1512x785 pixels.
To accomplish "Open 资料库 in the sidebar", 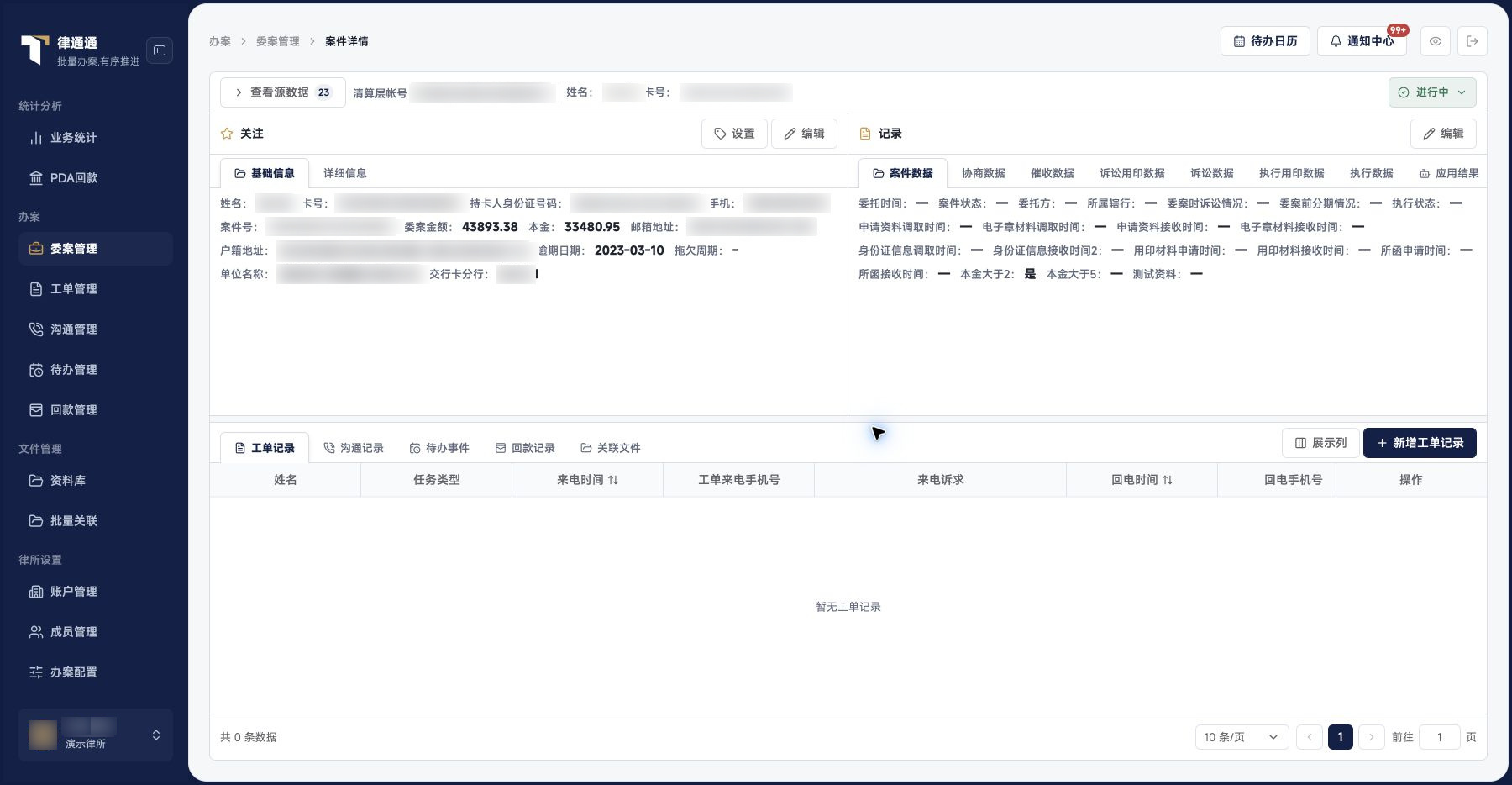I will (x=96, y=481).
